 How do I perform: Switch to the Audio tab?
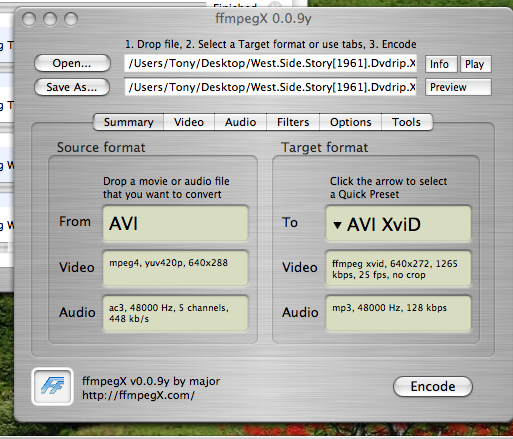240,122
